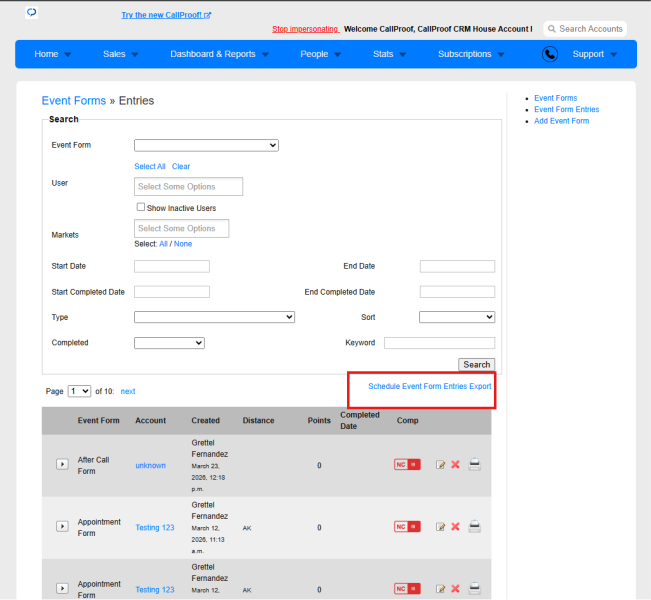Open the Type dropdown
The width and height of the screenshot is (651, 600).
pos(214,317)
